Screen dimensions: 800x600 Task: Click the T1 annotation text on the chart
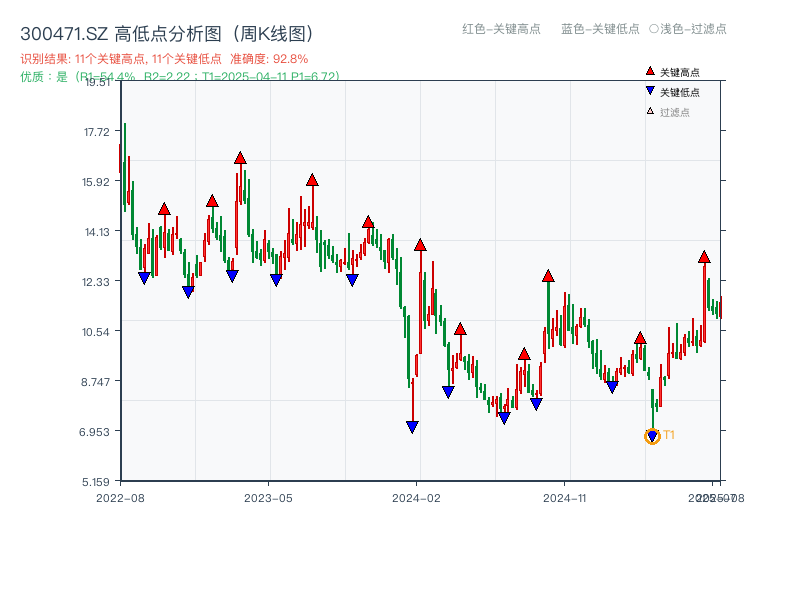tap(668, 434)
